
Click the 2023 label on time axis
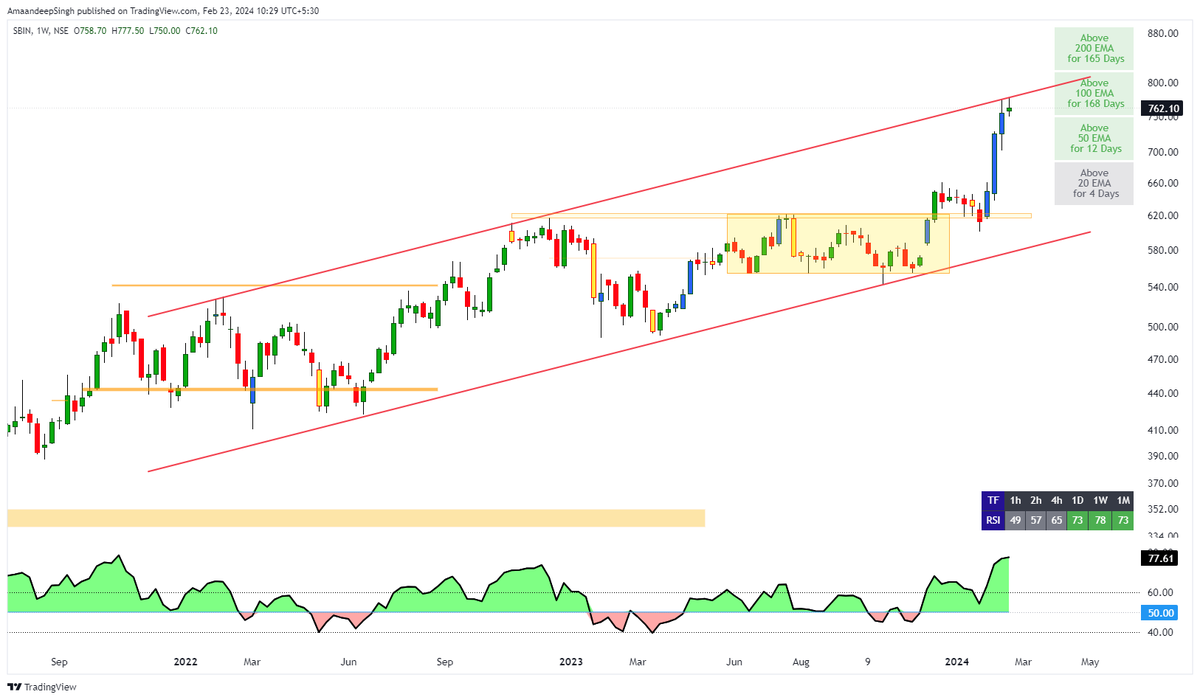[572, 661]
